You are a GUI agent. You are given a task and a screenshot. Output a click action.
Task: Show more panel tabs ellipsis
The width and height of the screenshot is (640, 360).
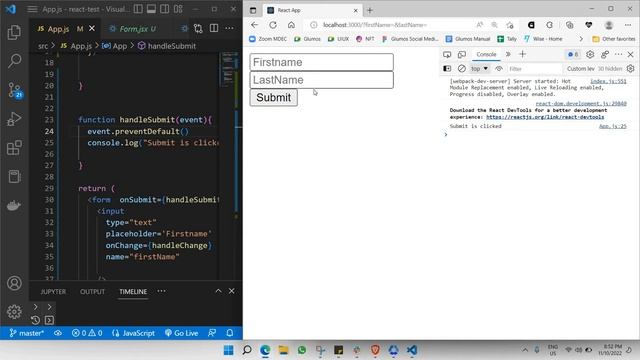162,291
